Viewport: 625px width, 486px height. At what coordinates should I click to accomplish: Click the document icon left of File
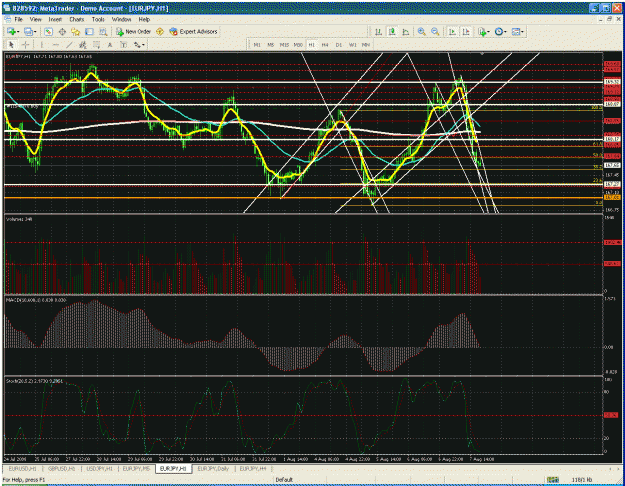[x=7, y=19]
